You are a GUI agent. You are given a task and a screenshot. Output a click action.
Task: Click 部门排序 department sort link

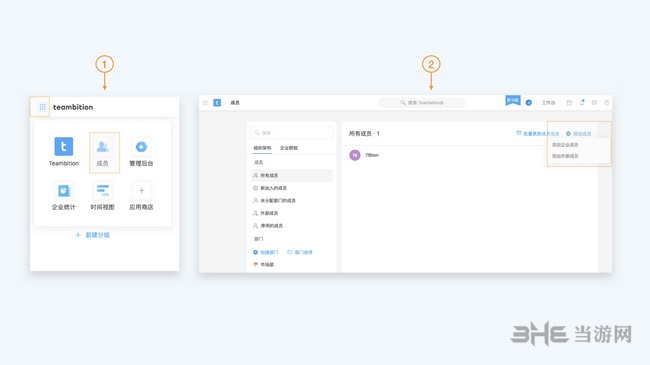tap(300, 252)
